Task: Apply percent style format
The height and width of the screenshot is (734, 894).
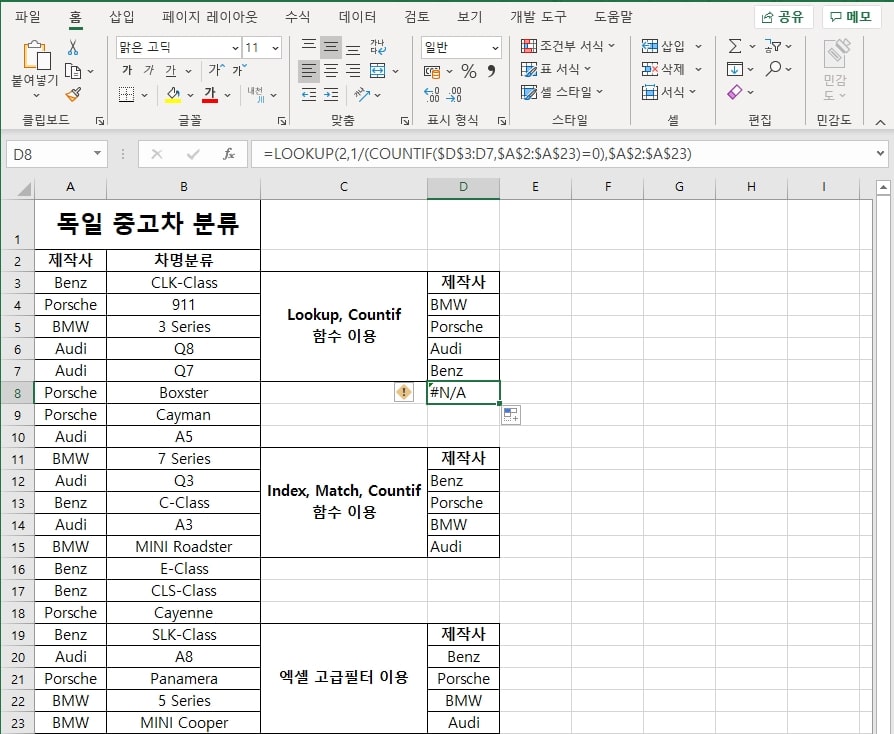Action: (469, 71)
